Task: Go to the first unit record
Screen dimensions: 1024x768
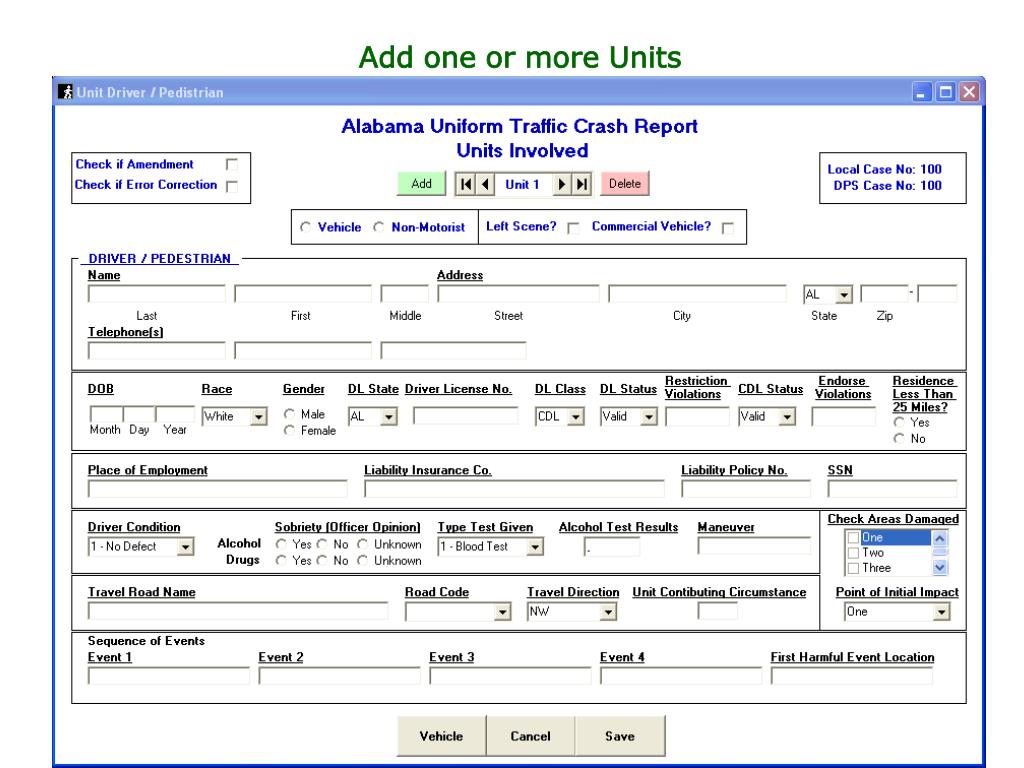Action: 466,184
